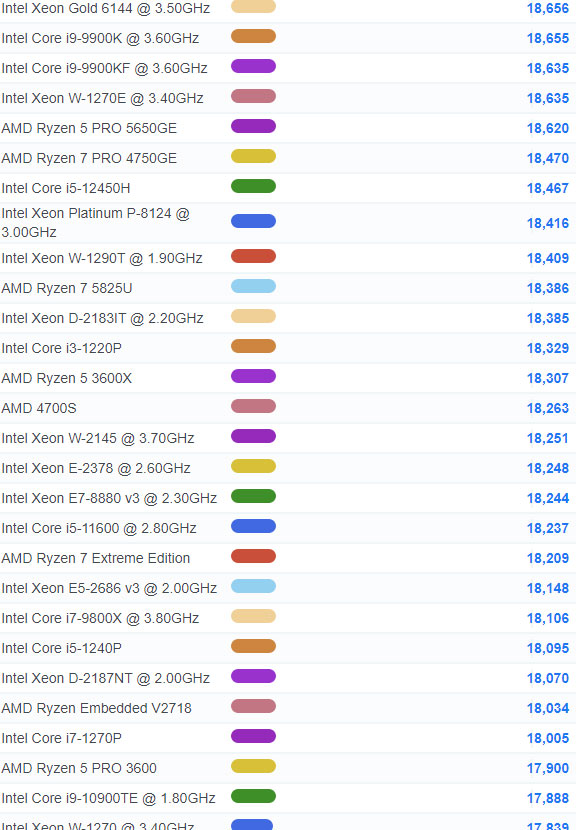Click red bar for Ryzen 7 Extreme Edition

click(x=254, y=556)
